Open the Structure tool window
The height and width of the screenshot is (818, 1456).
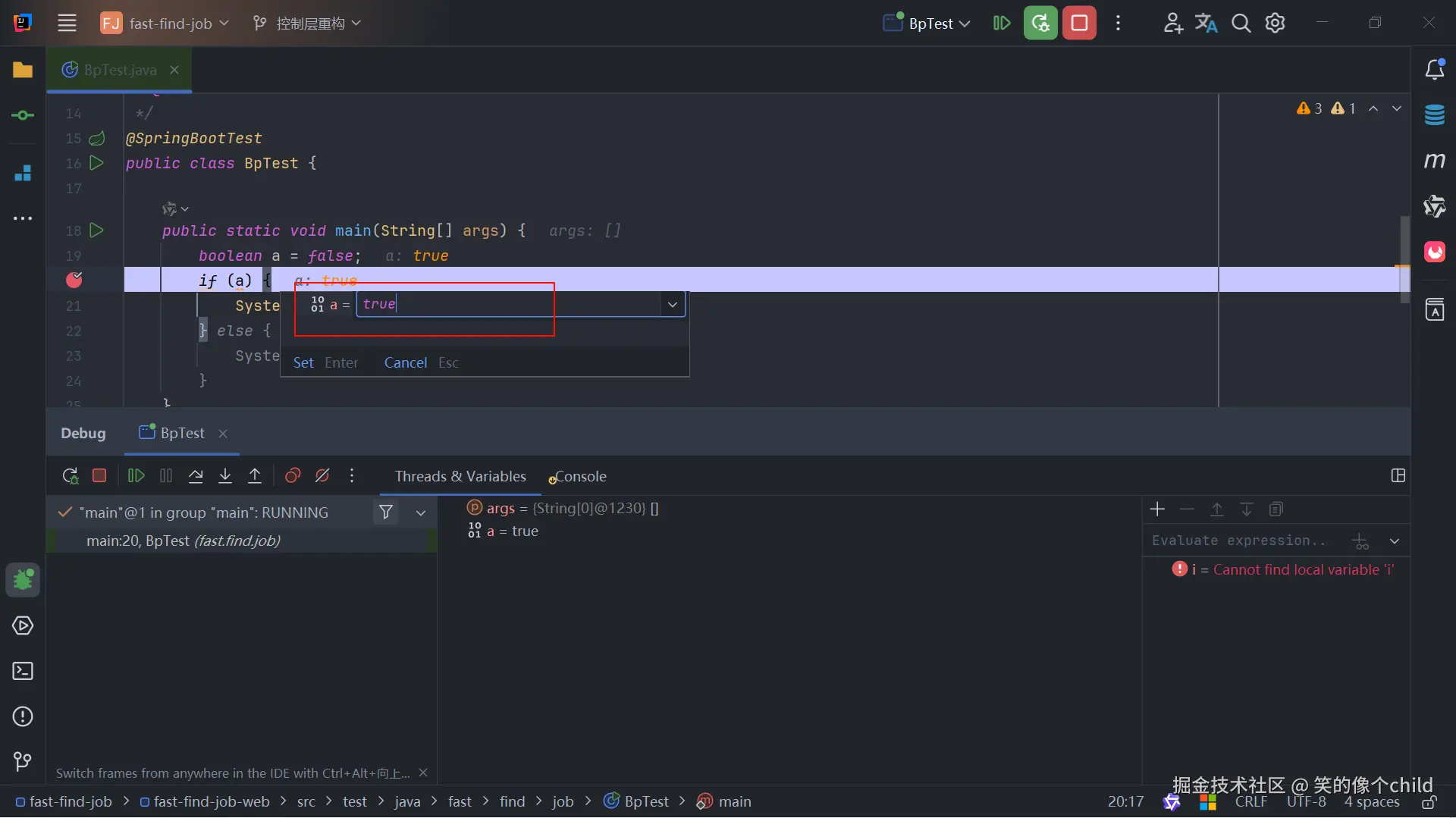[x=23, y=173]
